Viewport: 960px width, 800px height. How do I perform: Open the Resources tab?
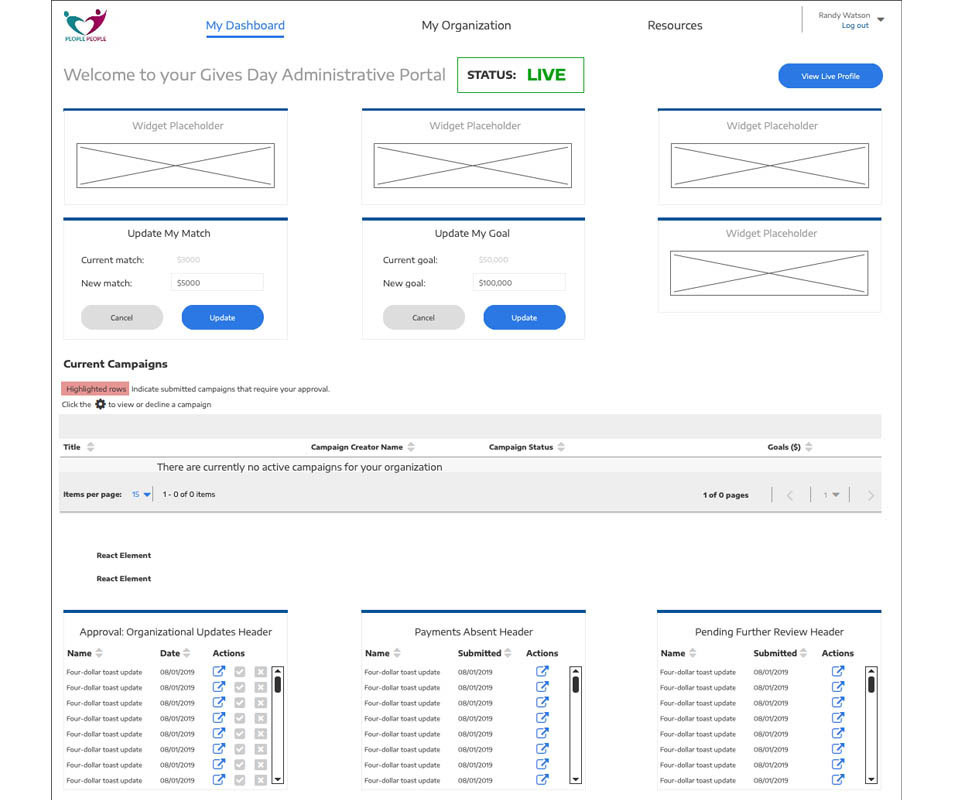coord(675,26)
